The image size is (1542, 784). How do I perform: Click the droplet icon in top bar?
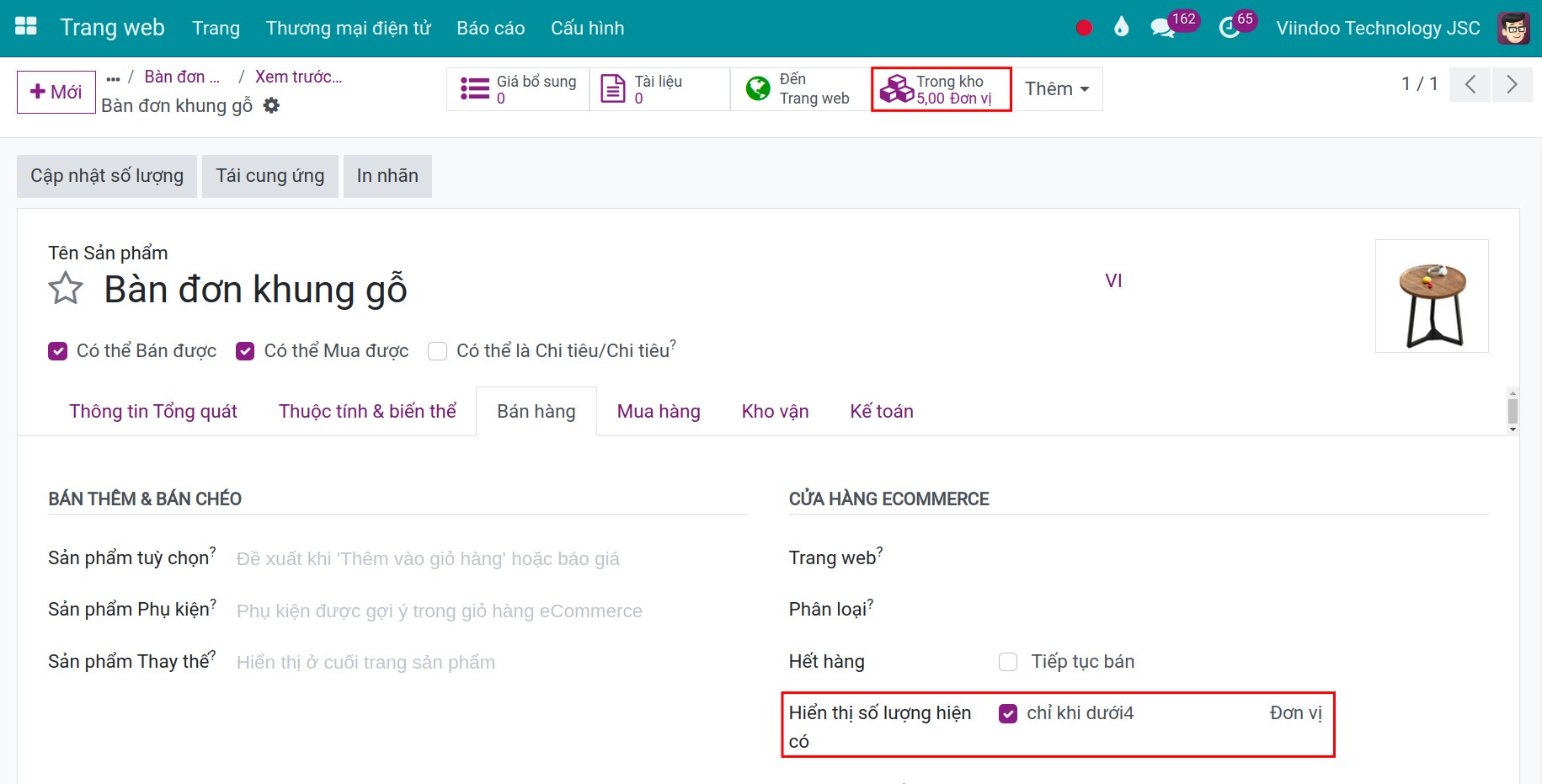[1121, 27]
